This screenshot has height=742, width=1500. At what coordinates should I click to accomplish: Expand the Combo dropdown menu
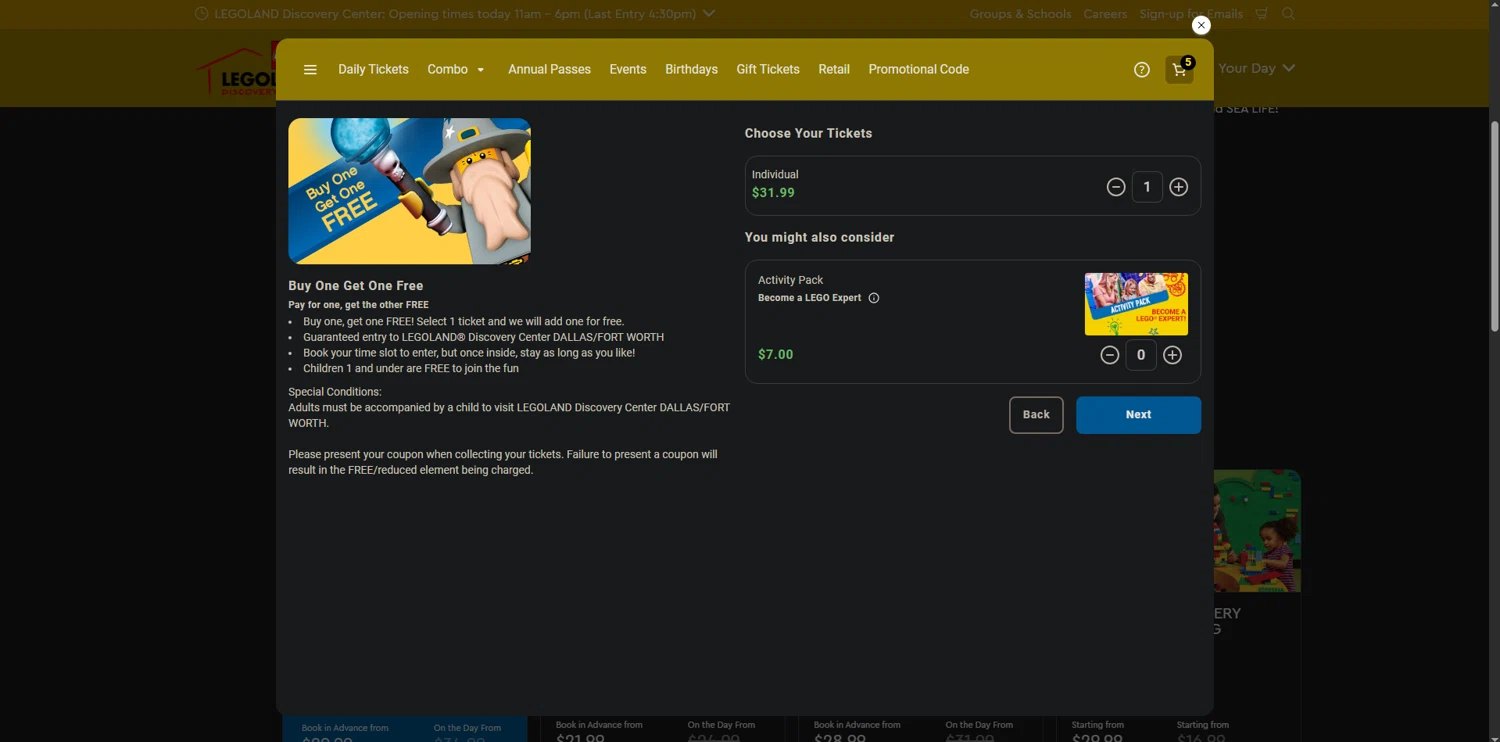456,70
